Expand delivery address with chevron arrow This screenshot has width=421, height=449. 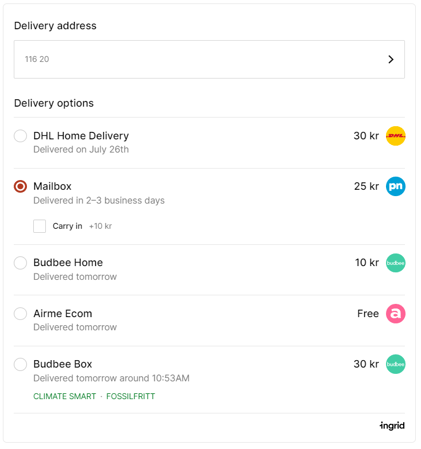tap(391, 59)
